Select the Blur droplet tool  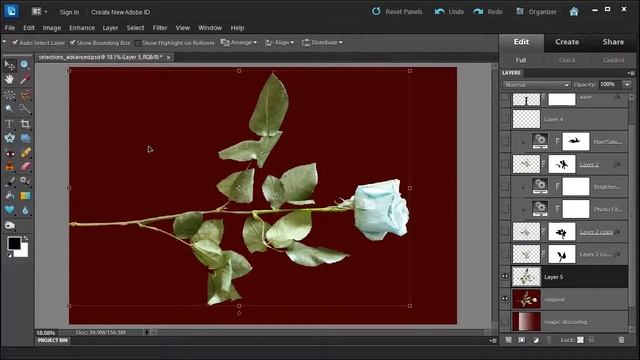(x=25, y=210)
